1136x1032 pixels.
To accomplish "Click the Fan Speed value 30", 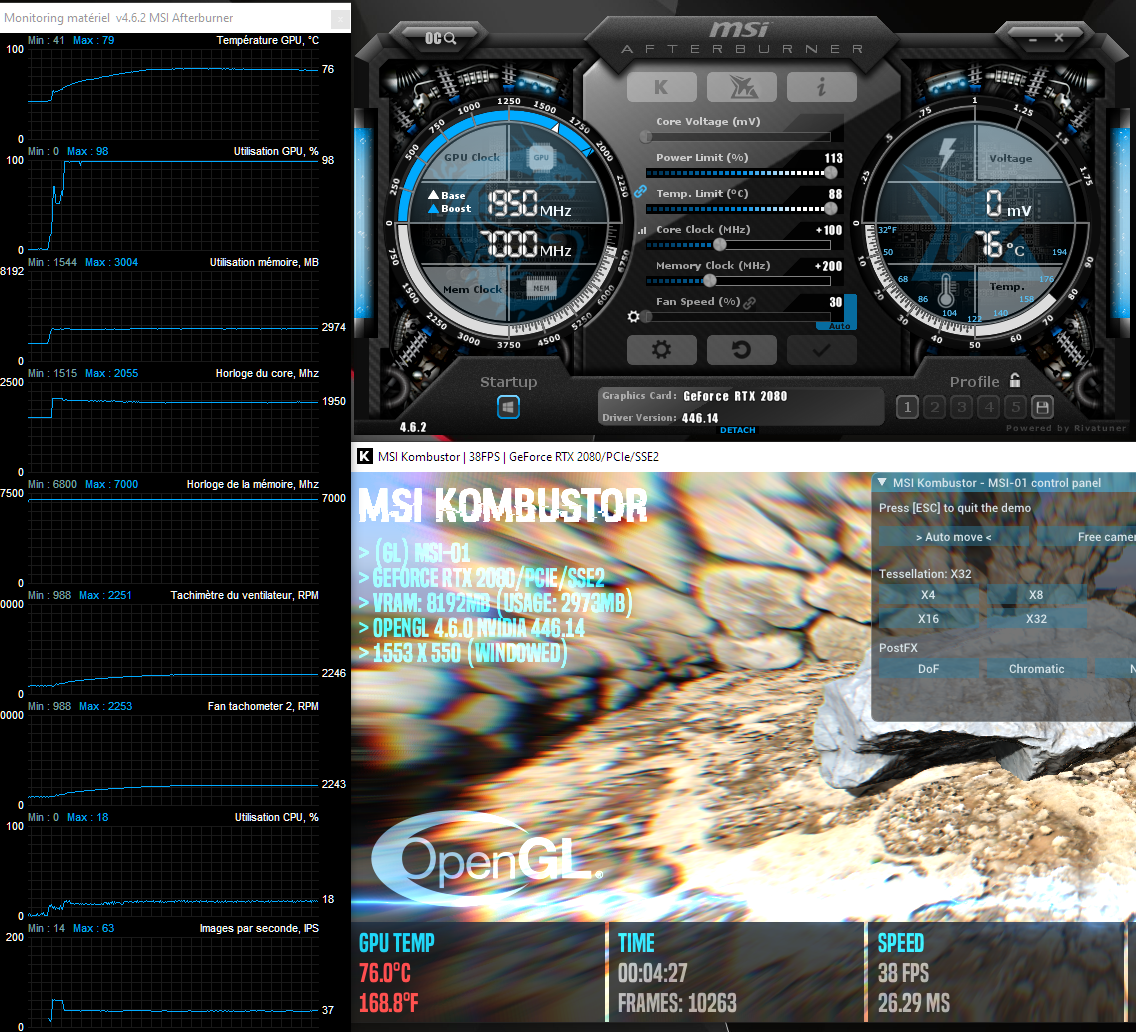I will (835, 302).
